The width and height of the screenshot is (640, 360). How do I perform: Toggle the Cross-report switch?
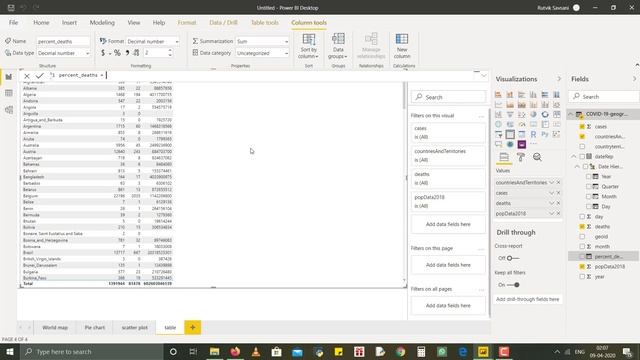click(x=513, y=258)
